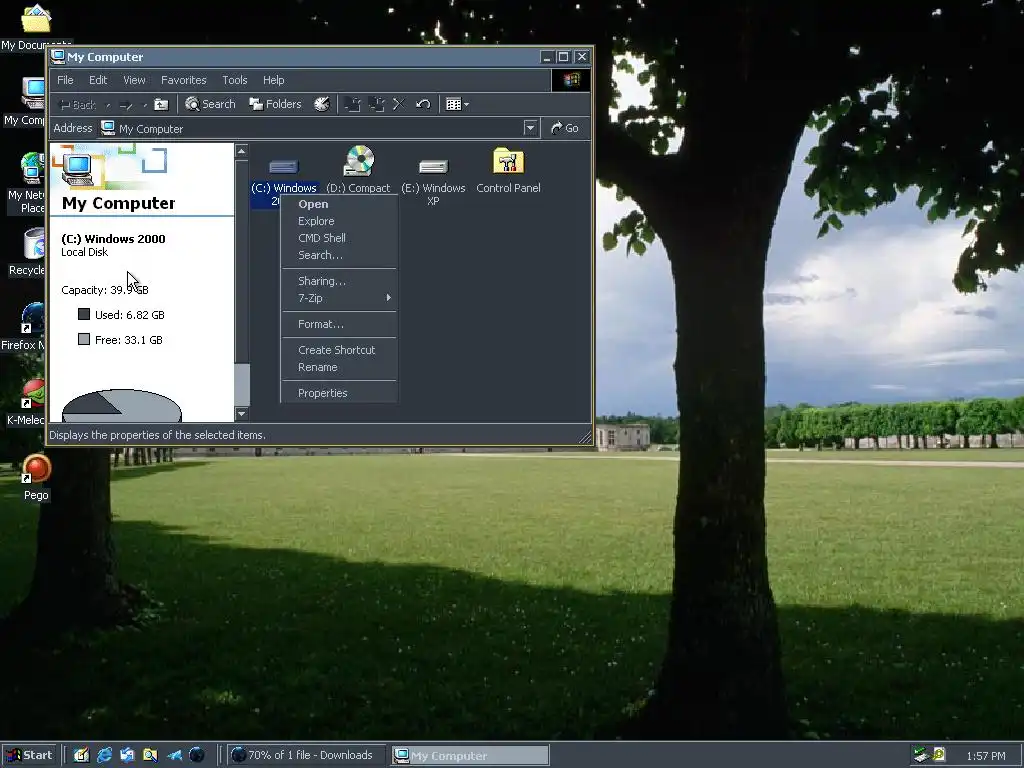Viewport: 1024px width, 768px height.
Task: Click the Back toolbar button
Action: (x=78, y=105)
